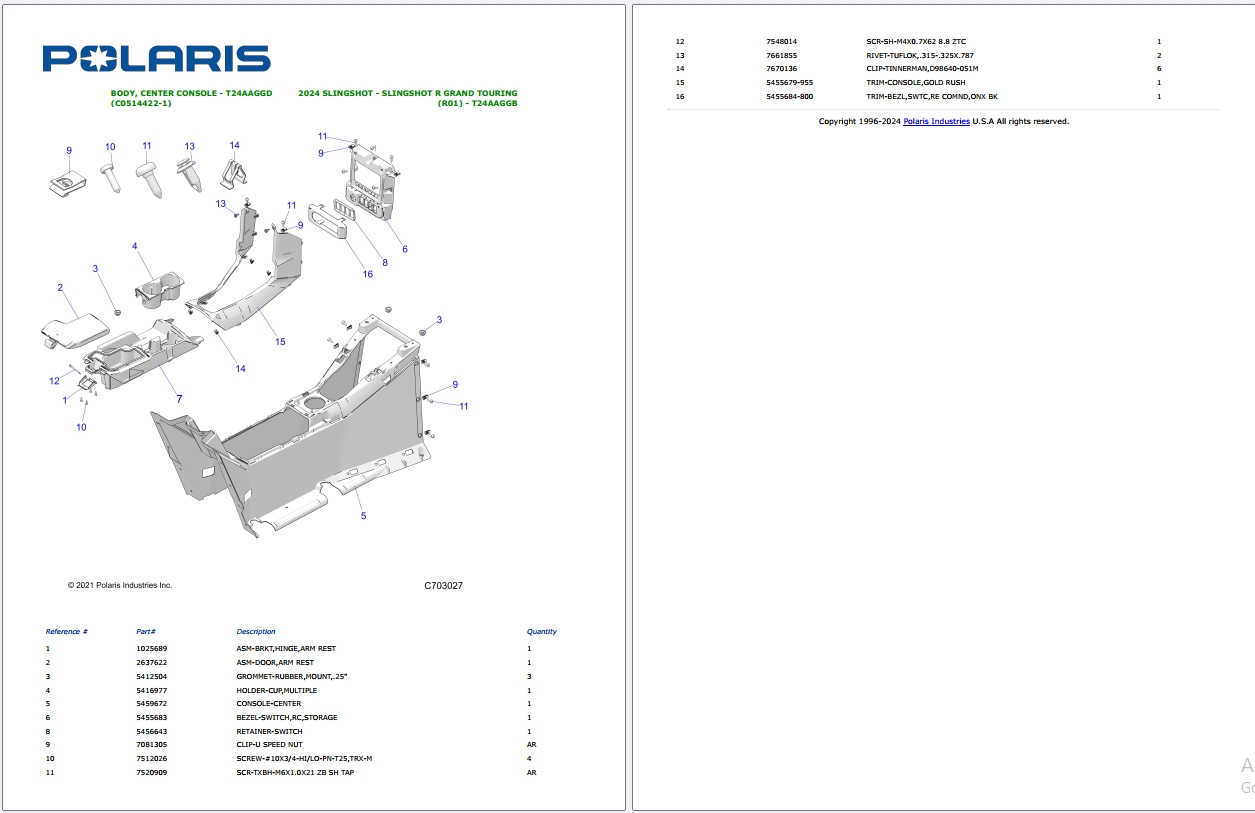Click callout 4 above the cup holder

click(x=135, y=246)
